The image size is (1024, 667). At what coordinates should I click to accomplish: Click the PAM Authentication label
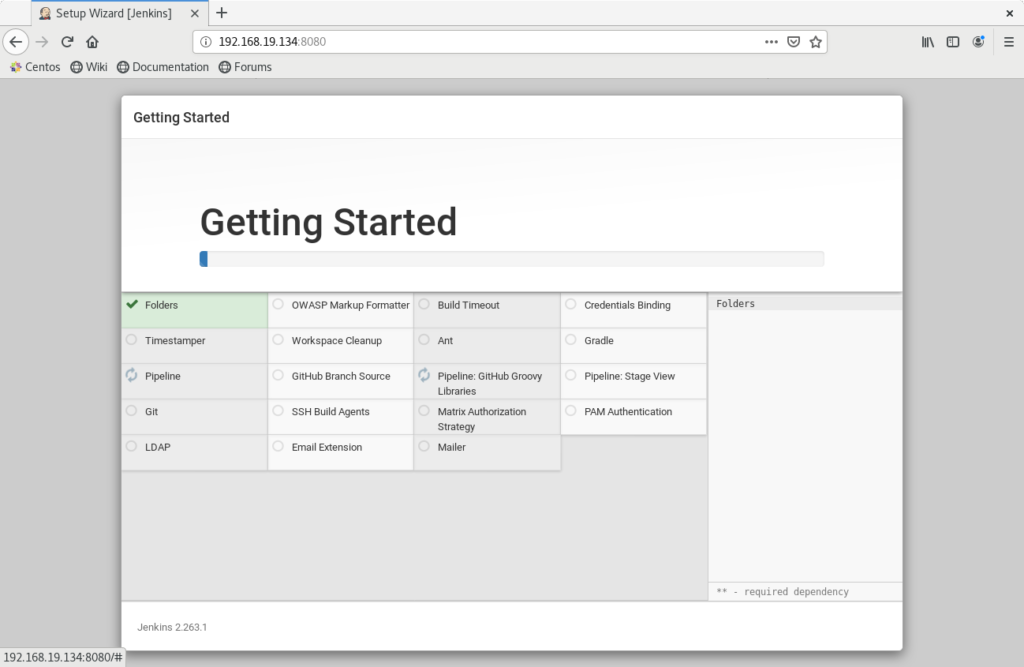(x=628, y=412)
